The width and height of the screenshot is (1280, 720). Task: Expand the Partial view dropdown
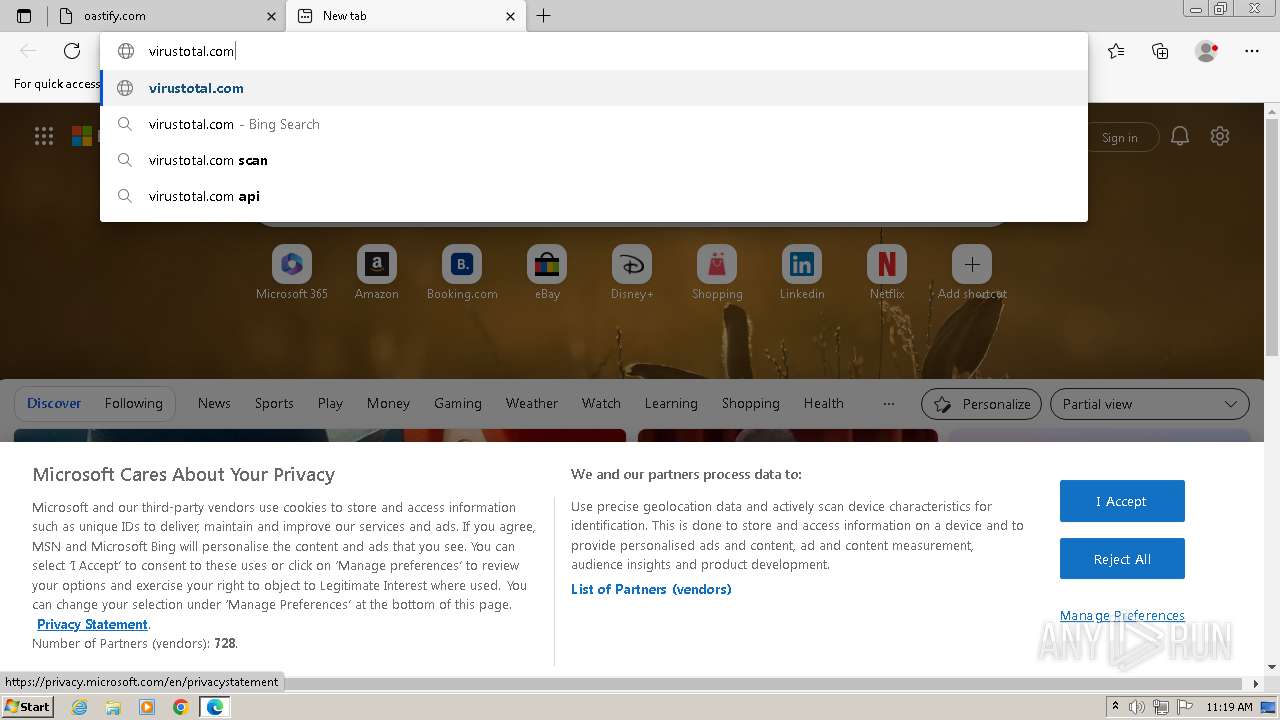pos(1150,404)
